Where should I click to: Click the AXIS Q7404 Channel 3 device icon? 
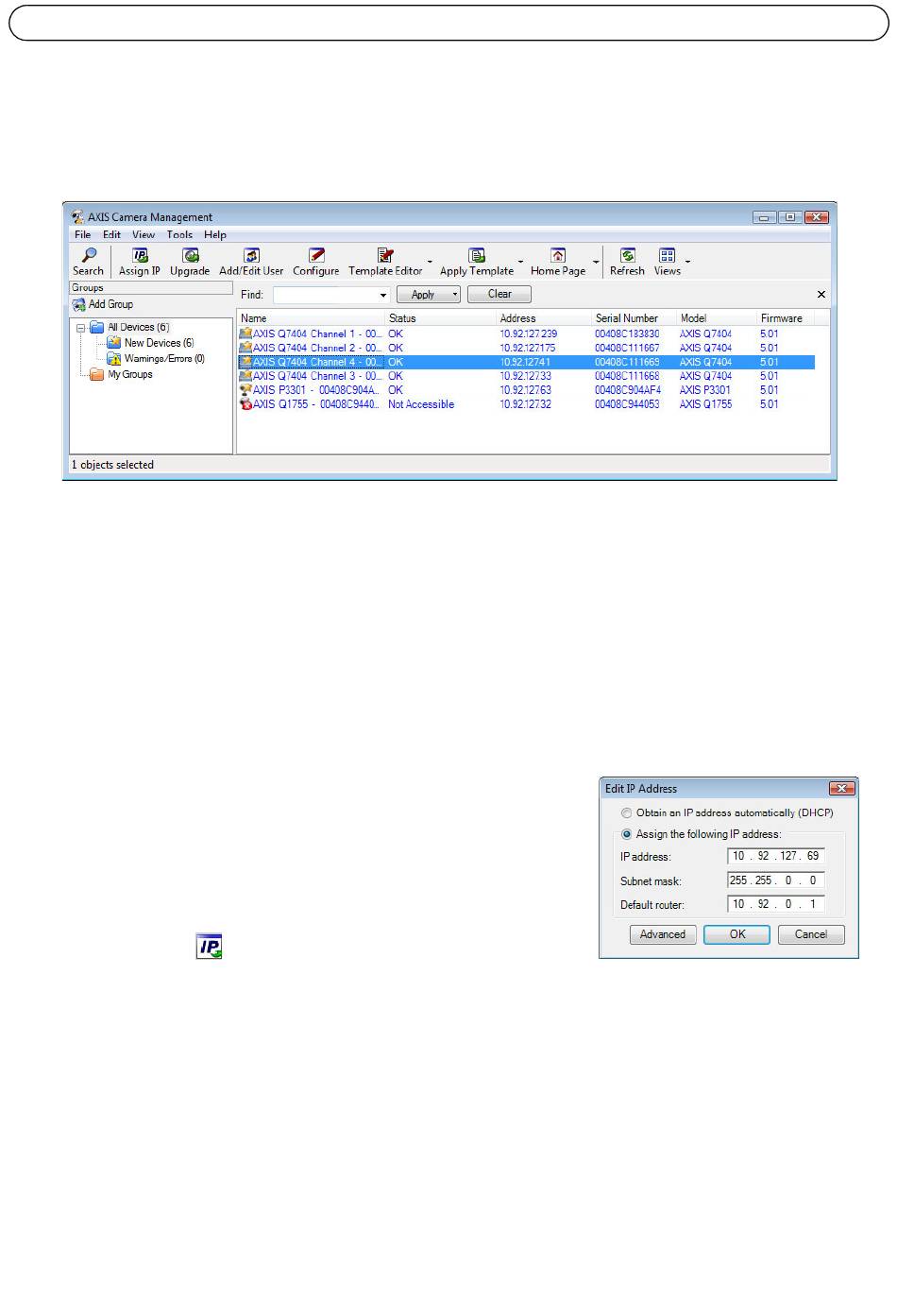pos(245,376)
